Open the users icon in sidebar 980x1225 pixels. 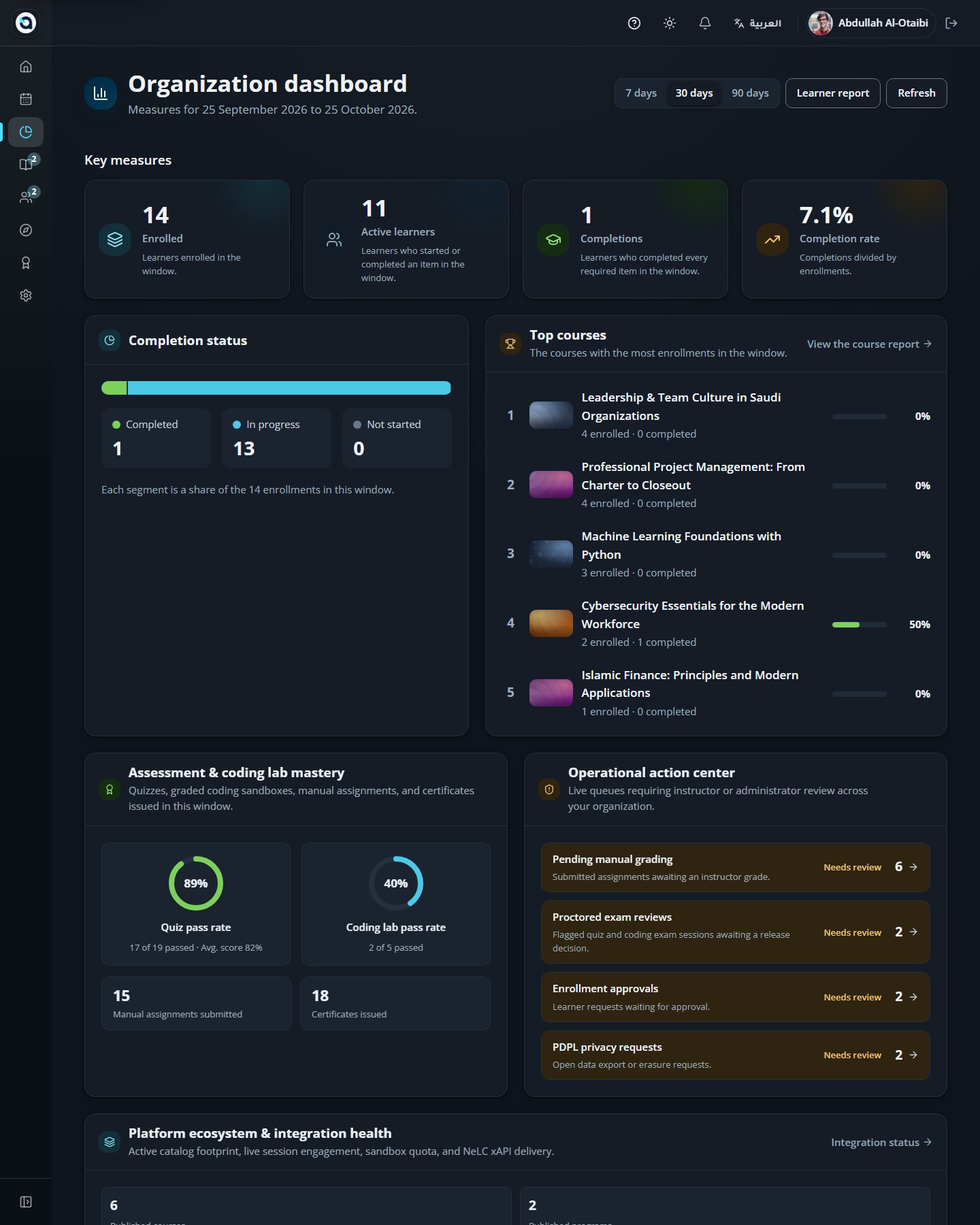click(26, 197)
